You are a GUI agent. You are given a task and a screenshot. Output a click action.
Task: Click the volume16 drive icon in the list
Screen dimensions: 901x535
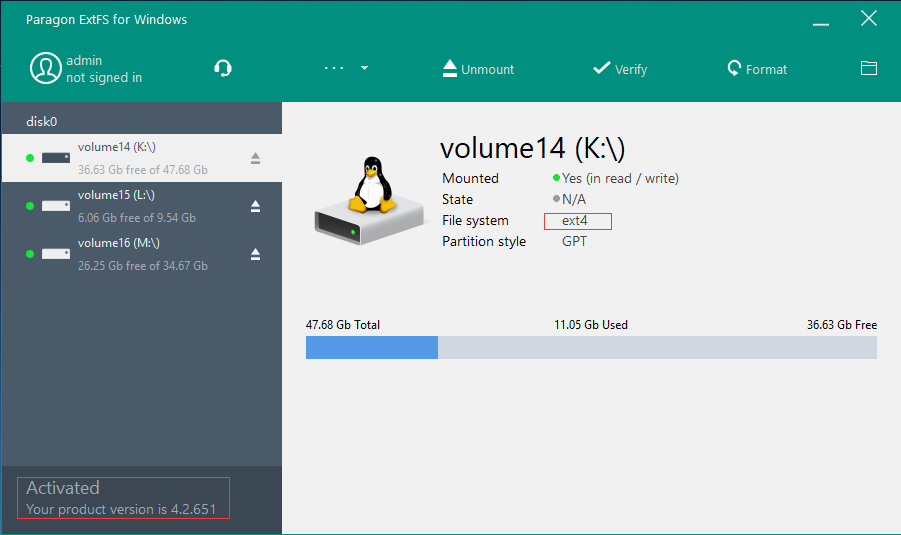56,254
